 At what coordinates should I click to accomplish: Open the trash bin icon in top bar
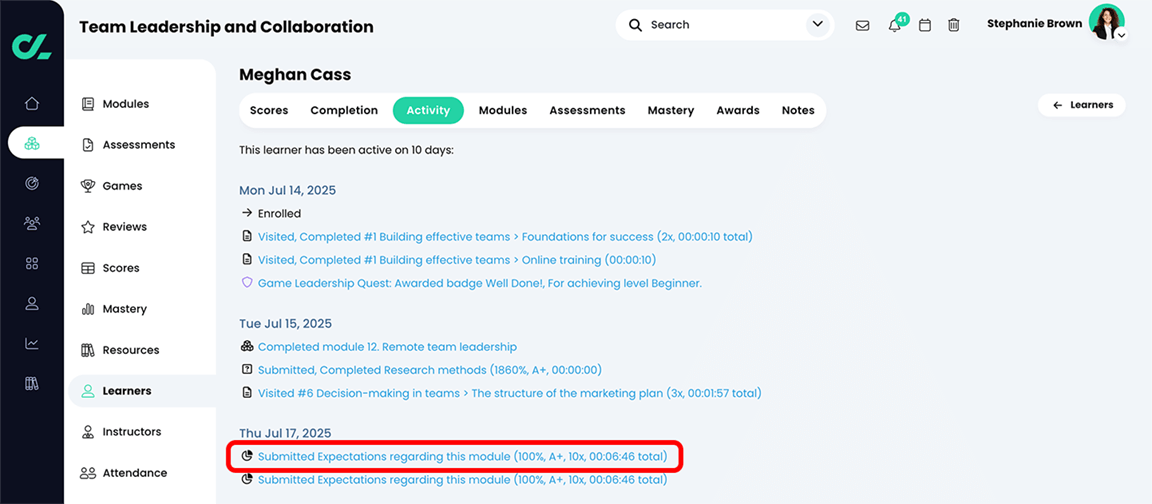[x=954, y=25]
